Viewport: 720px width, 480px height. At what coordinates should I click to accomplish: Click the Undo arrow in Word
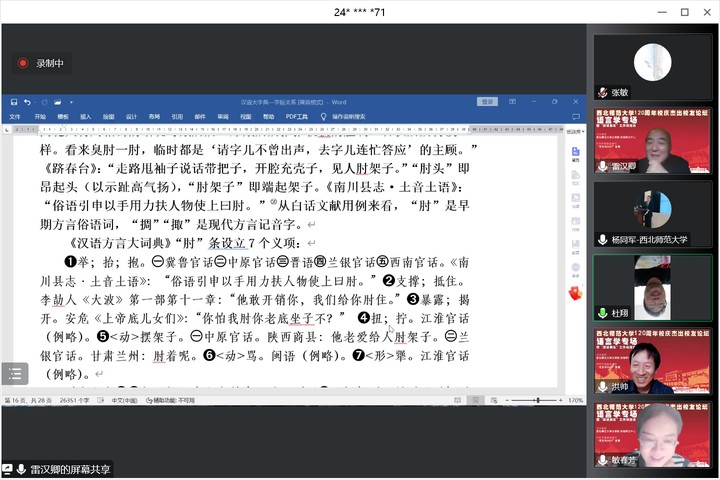coord(28,102)
